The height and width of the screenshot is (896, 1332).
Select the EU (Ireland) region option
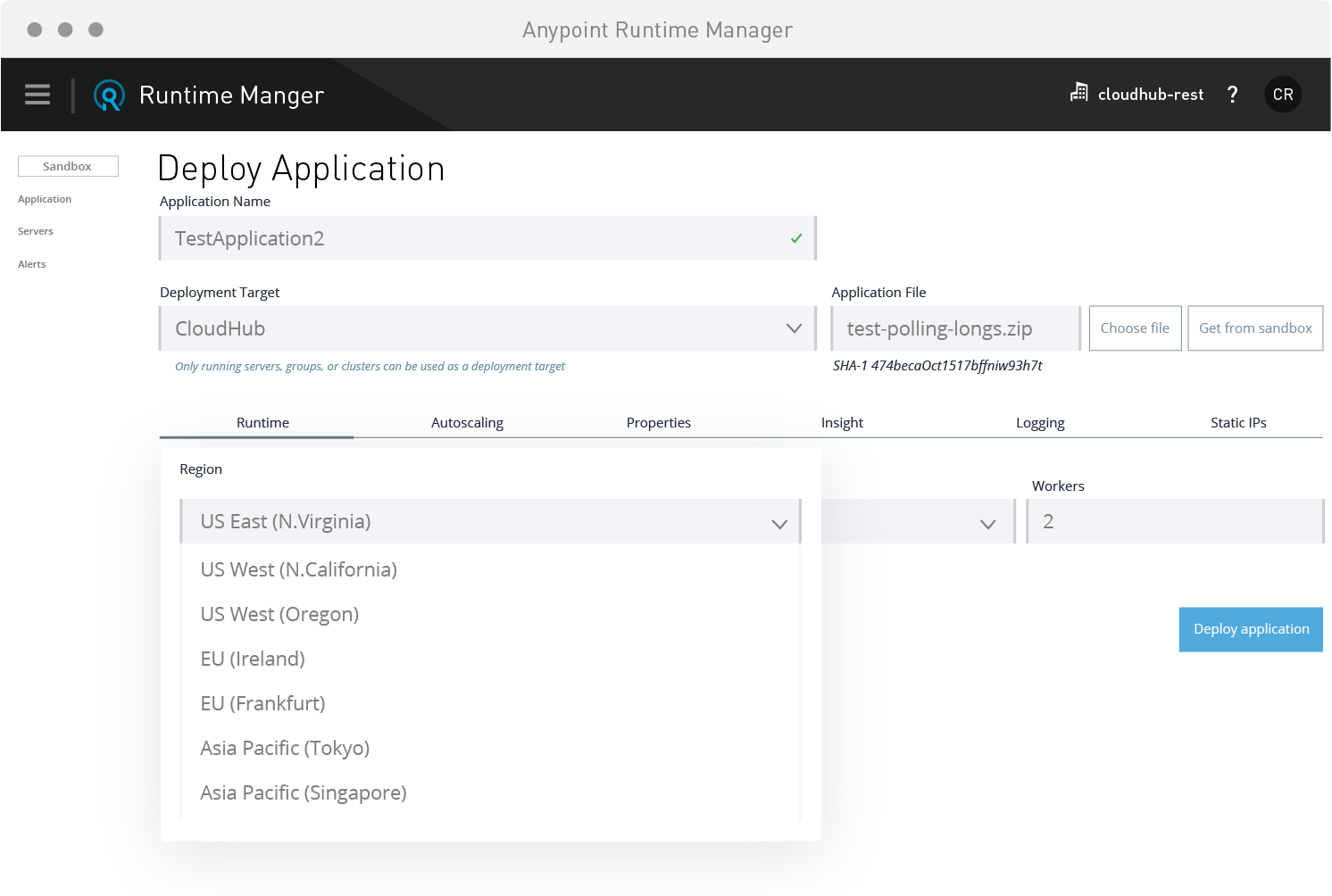pyautogui.click(x=253, y=659)
